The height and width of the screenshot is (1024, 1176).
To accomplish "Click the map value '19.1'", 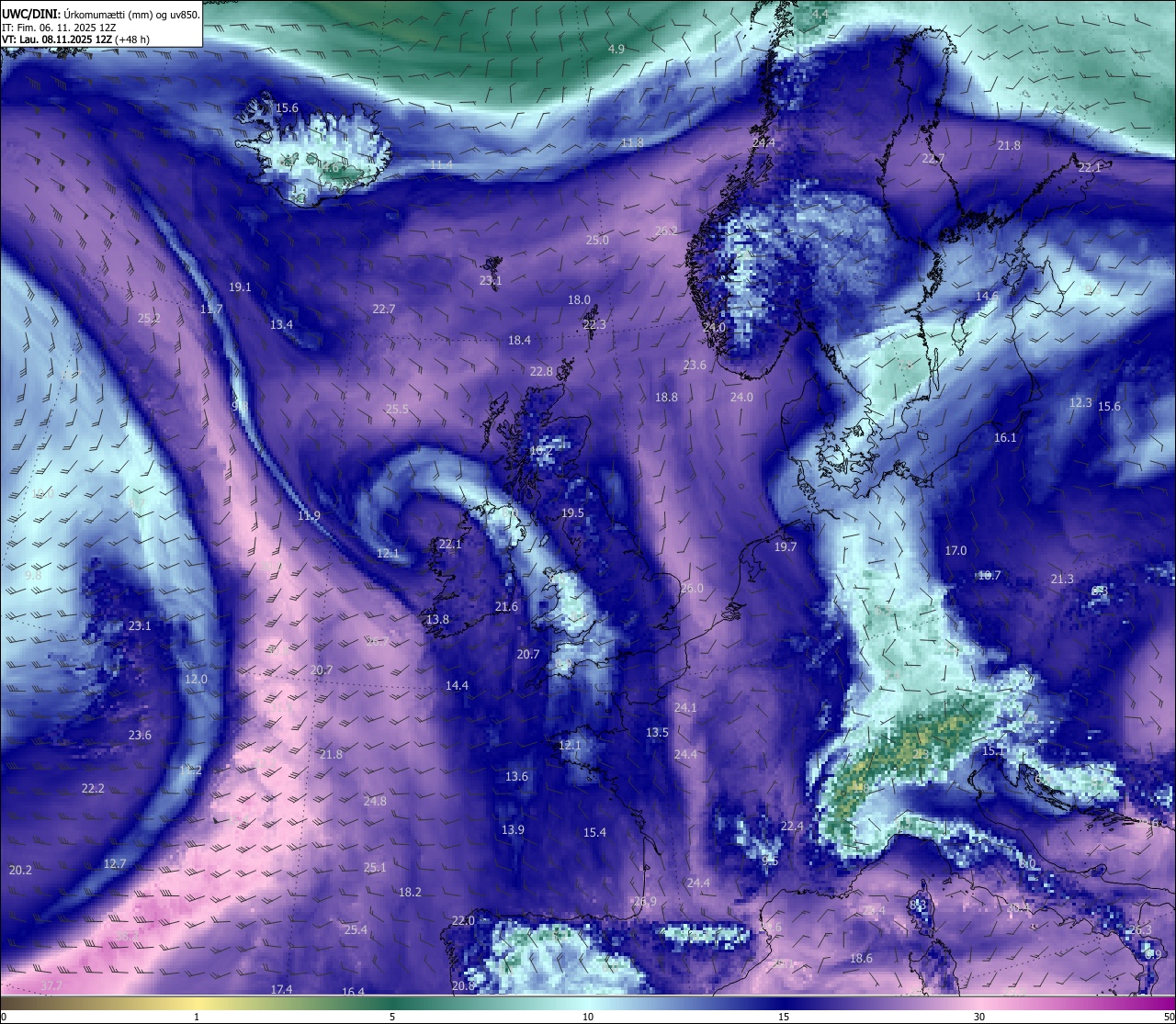I will [240, 287].
